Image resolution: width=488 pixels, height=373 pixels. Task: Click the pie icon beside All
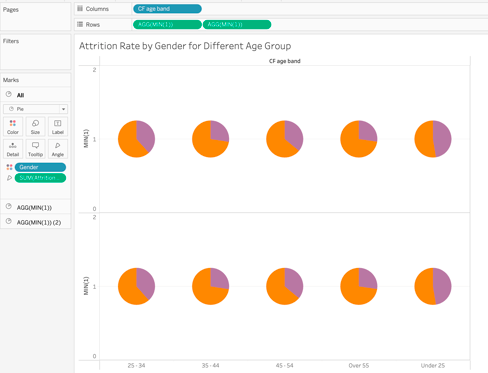(9, 95)
